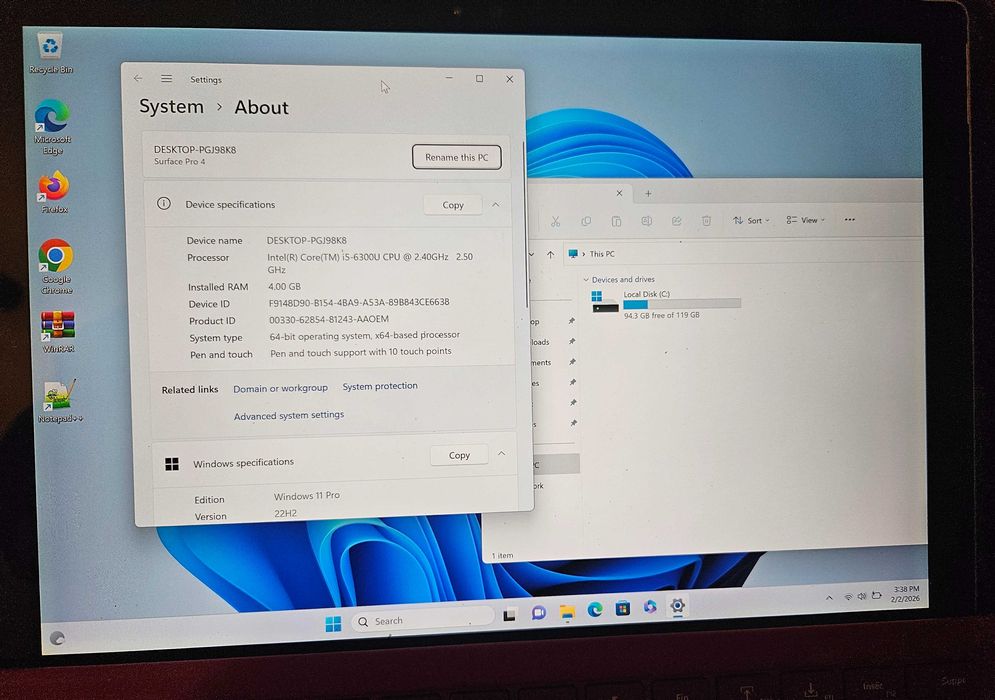Launch the Notepad++ desktop shortcut
The width and height of the screenshot is (995, 700).
tap(60, 401)
